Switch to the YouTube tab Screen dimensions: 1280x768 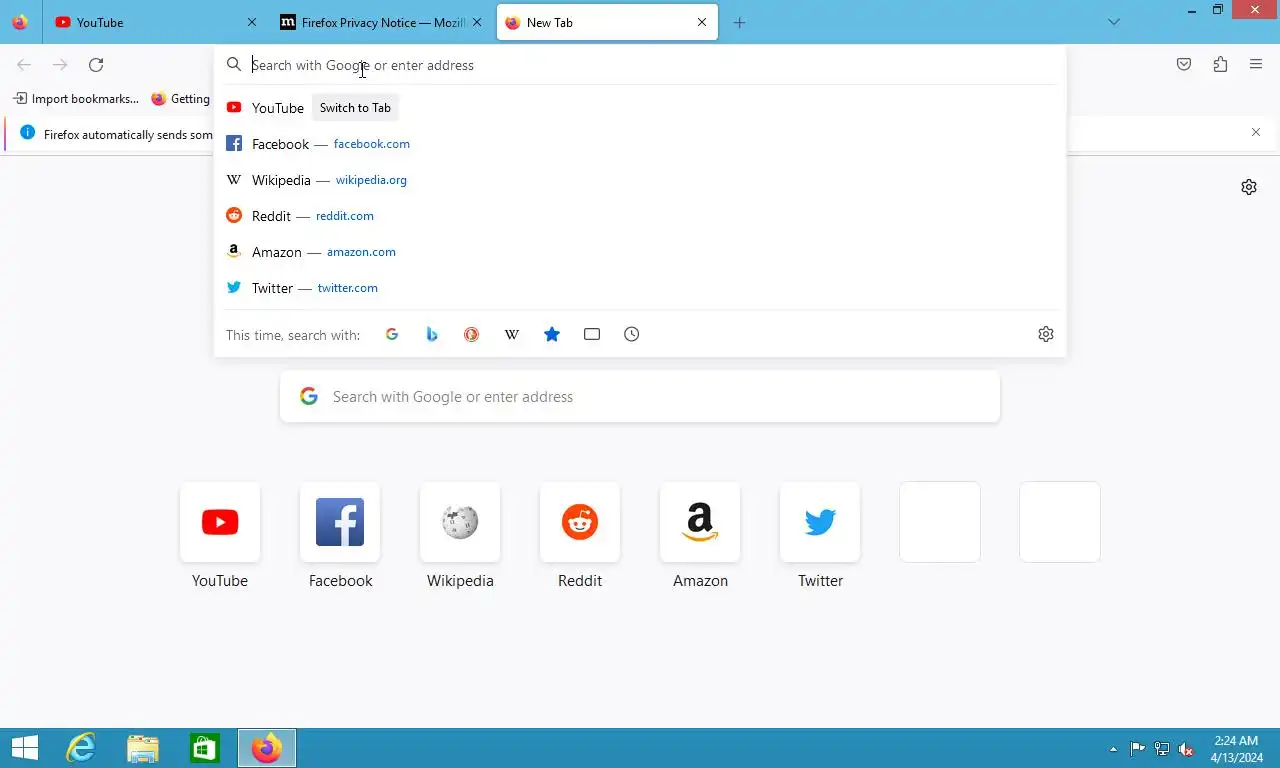(x=155, y=22)
